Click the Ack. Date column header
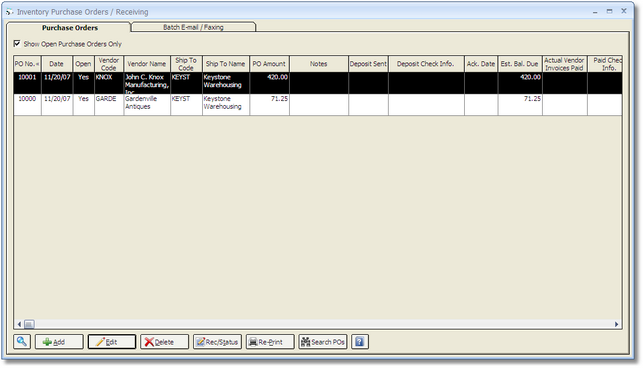The width and height of the screenshot is (643, 368). click(x=481, y=64)
